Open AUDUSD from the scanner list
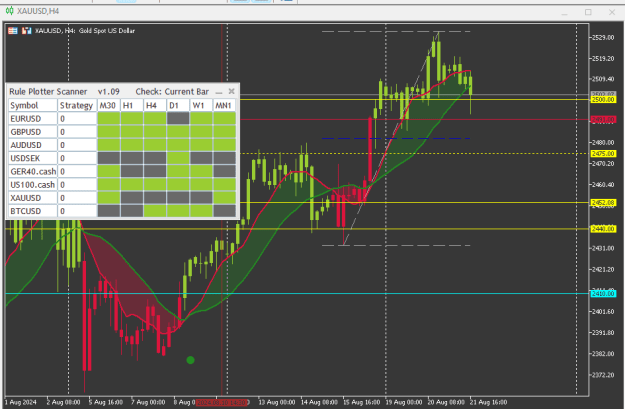Screen dimensions: 625x409 (x=33, y=145)
